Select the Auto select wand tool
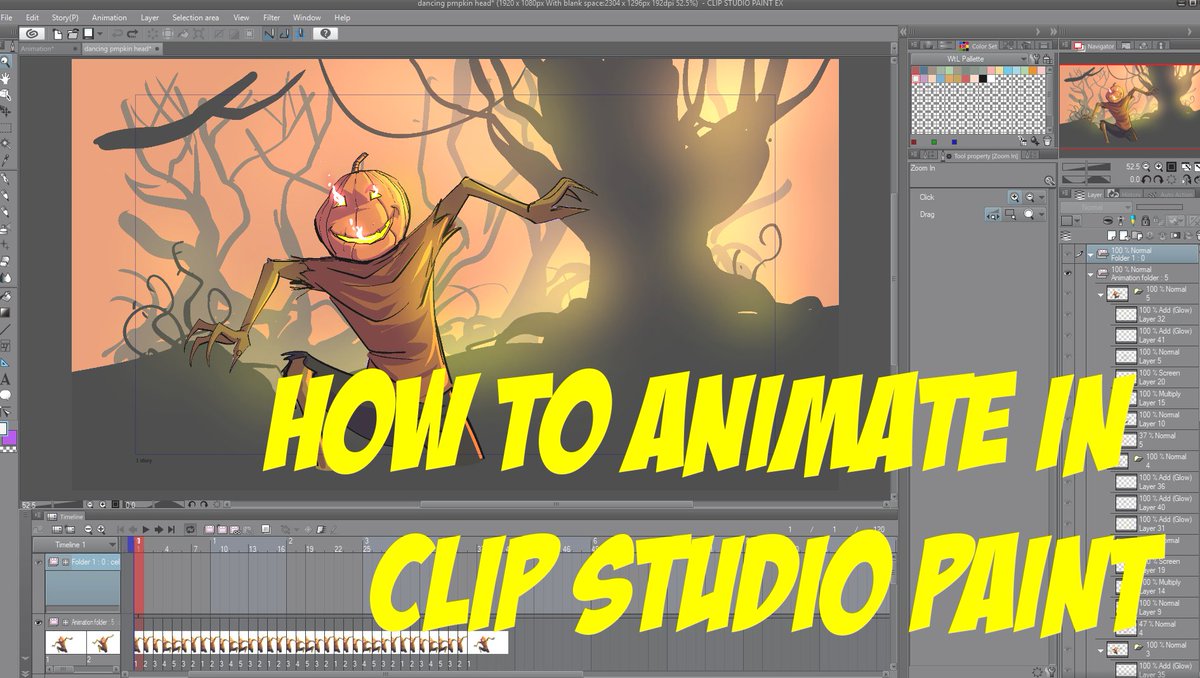The image size is (1200, 678). point(6,144)
